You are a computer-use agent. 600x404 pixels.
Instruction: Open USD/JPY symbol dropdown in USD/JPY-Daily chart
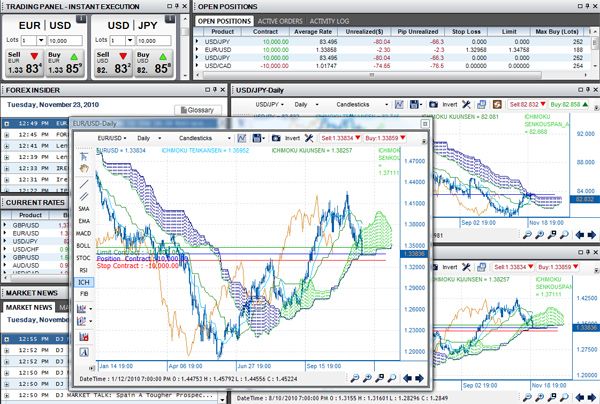pos(269,104)
